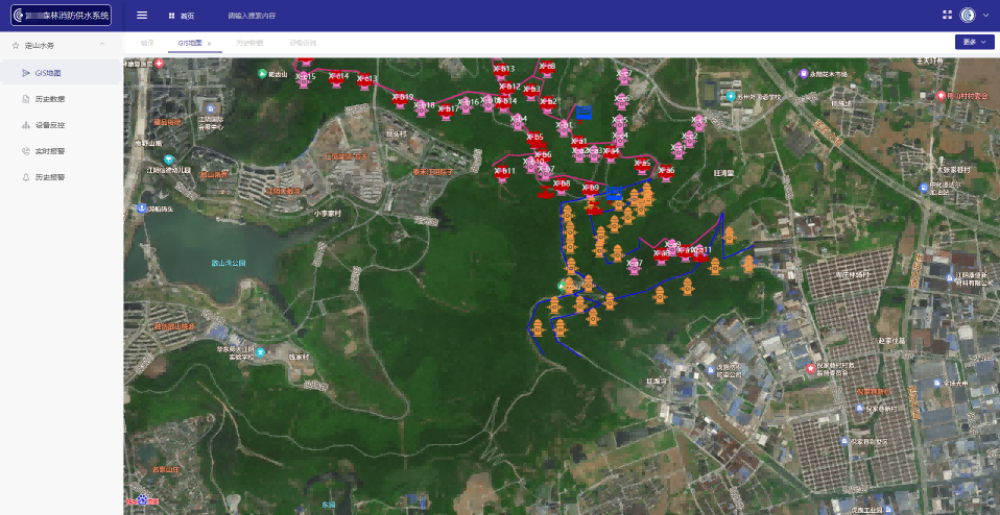Go to 实时报警 in the sidebar
1000x515 pixels.
50,151
